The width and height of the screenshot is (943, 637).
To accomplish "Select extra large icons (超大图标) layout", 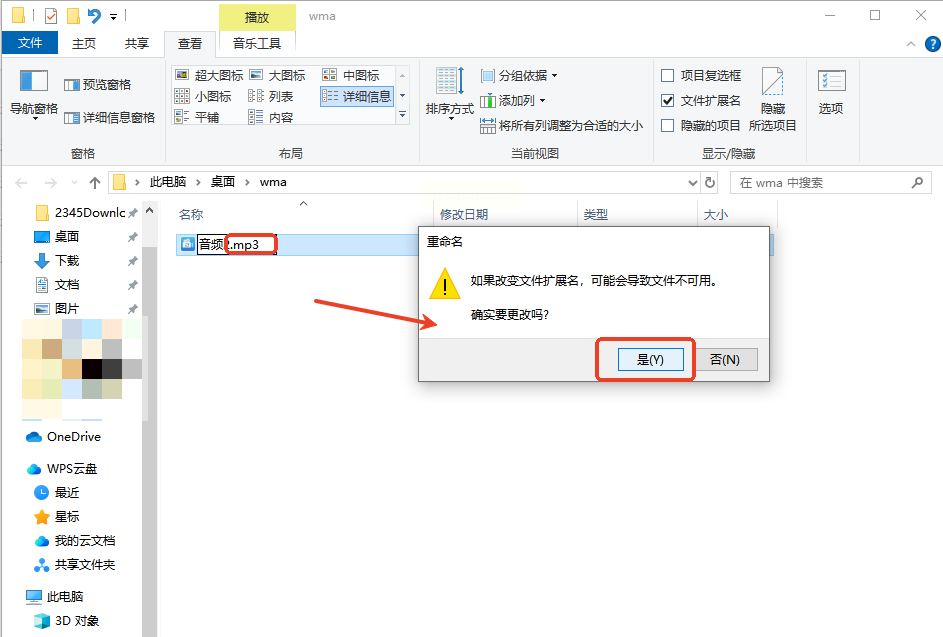I will click(x=209, y=75).
